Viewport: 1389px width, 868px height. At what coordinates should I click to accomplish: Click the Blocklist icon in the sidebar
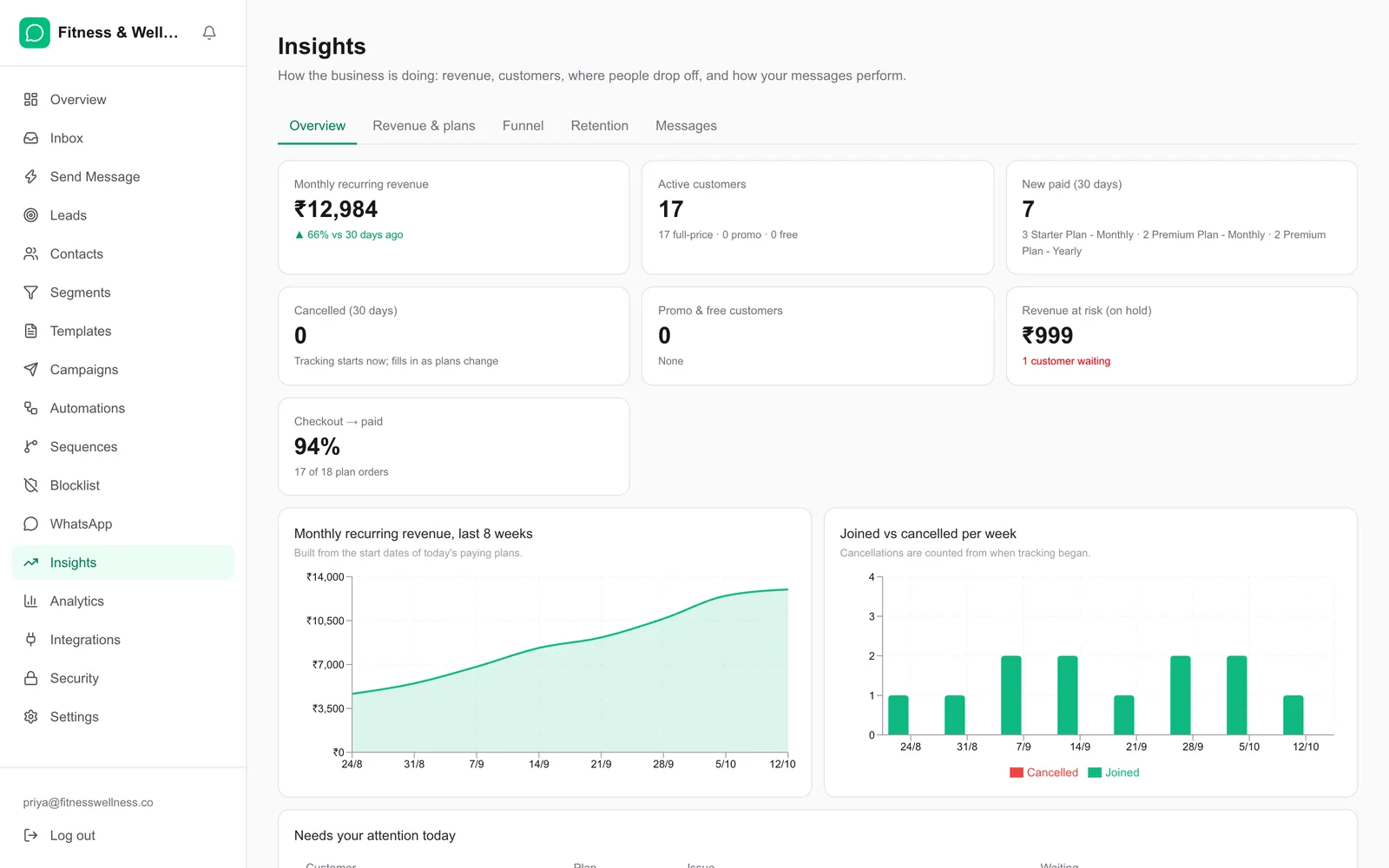tap(31, 485)
